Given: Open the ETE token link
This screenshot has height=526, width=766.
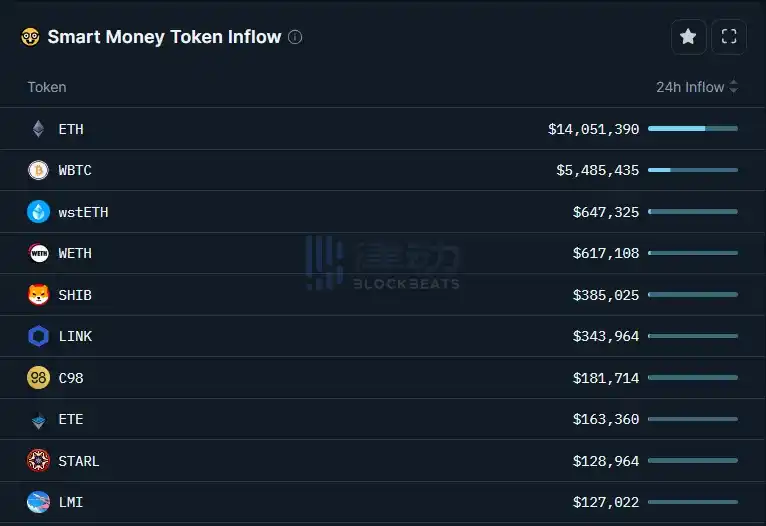Looking at the screenshot, I should coord(71,420).
